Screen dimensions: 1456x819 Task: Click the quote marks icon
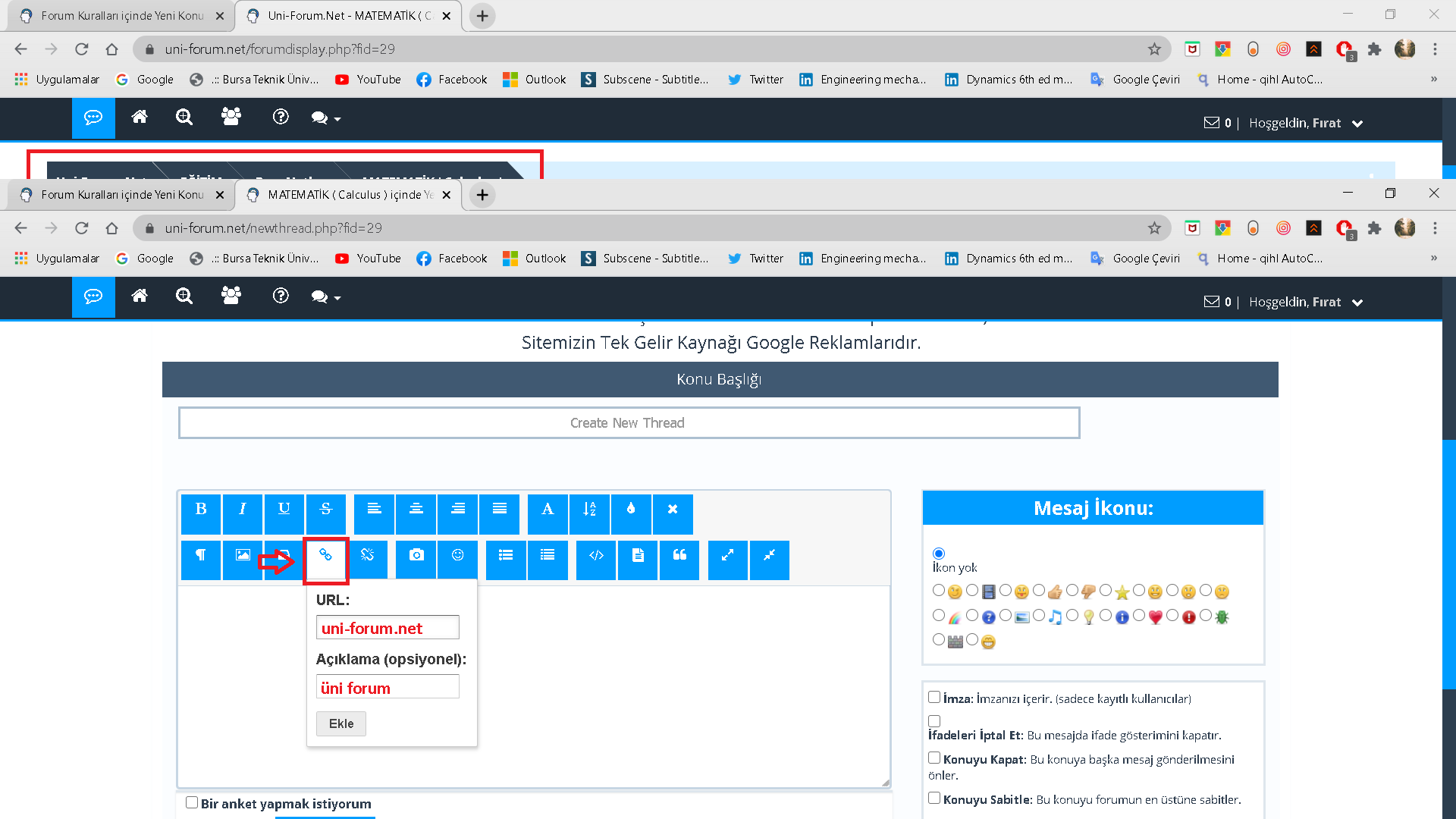(679, 560)
